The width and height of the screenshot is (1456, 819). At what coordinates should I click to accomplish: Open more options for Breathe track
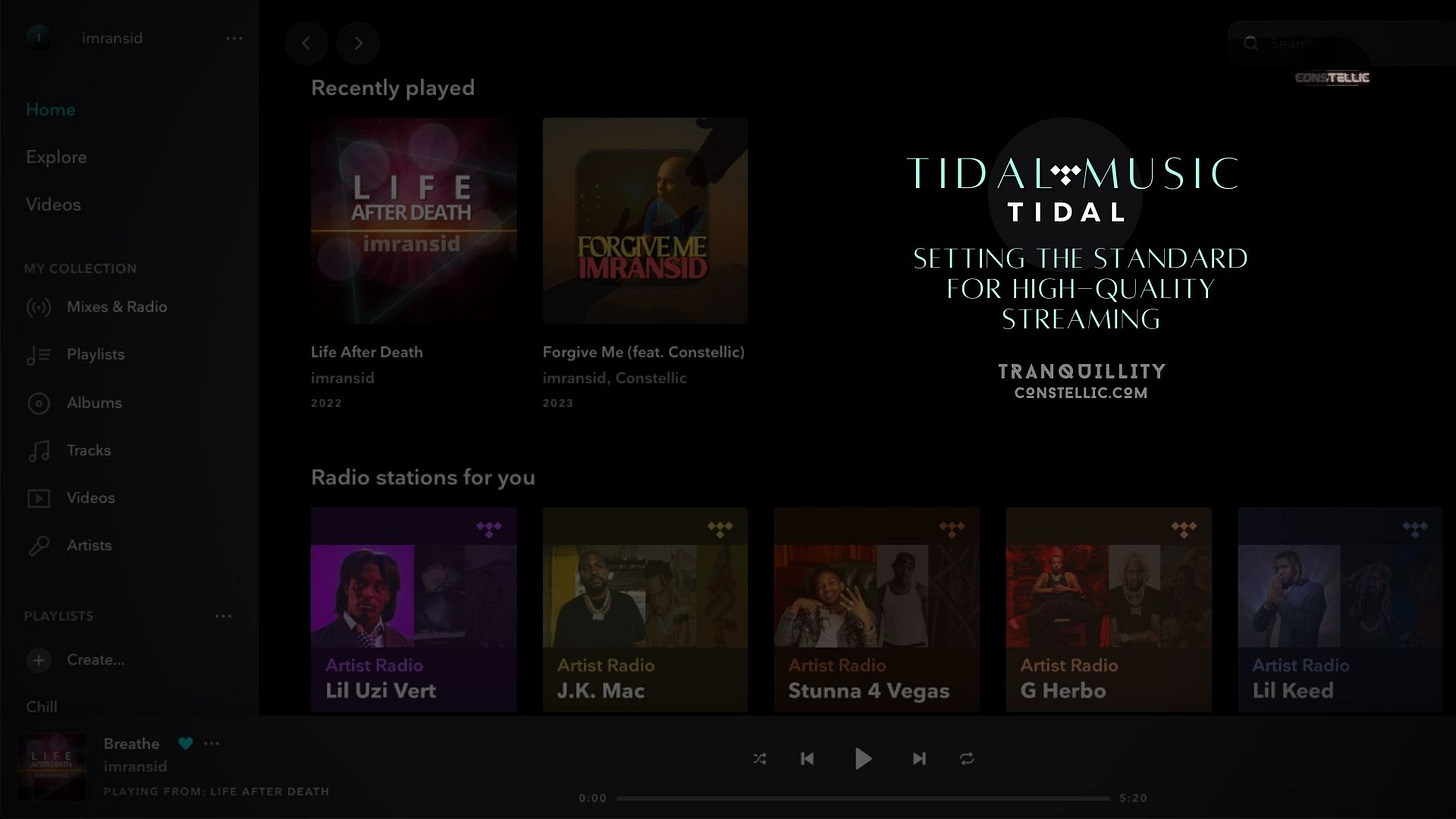(x=211, y=743)
